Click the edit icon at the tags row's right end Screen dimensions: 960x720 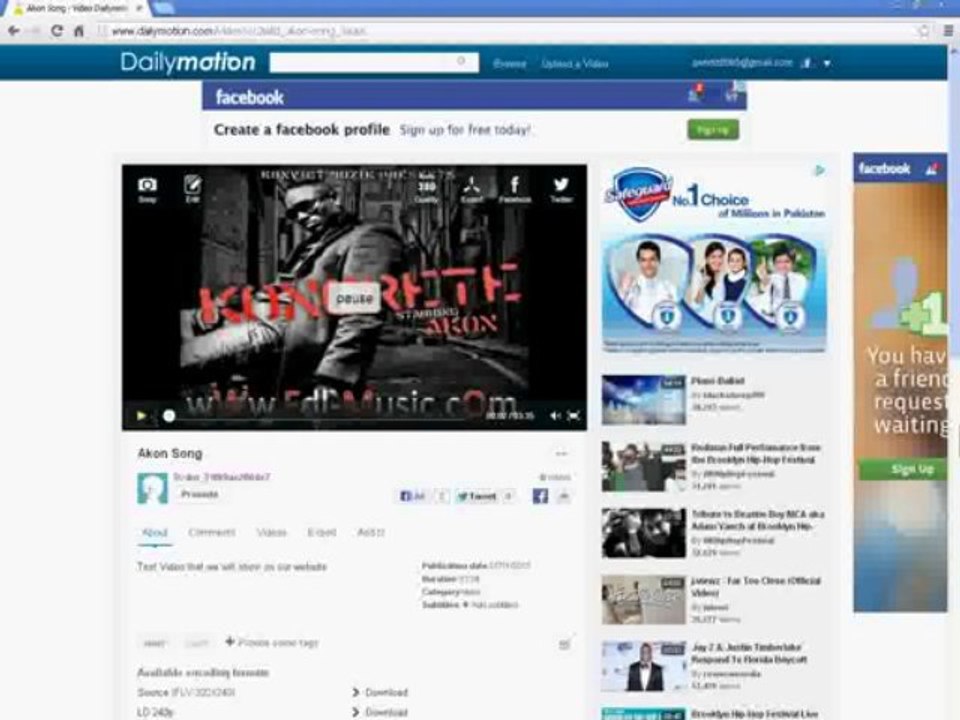point(564,643)
